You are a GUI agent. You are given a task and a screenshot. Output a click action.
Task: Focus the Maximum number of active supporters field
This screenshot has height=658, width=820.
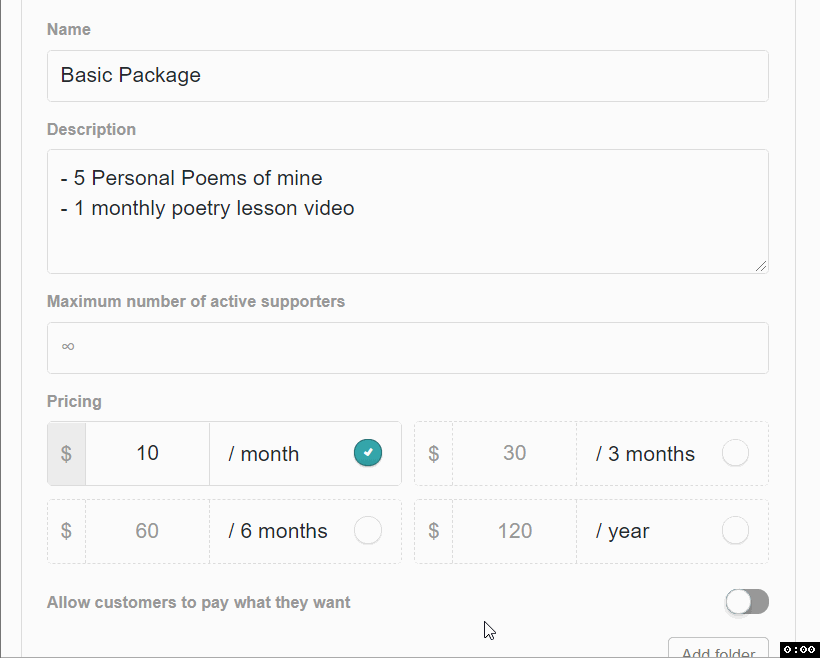tap(407, 348)
